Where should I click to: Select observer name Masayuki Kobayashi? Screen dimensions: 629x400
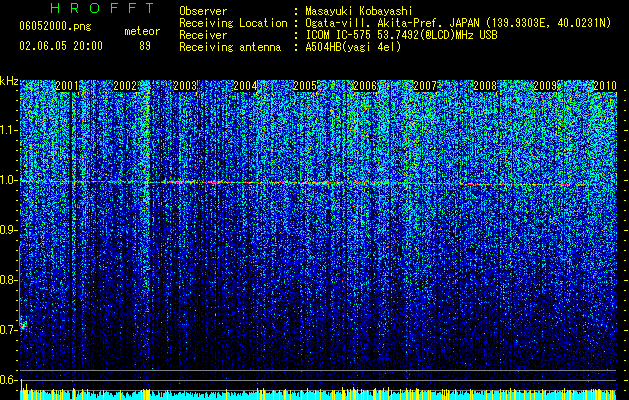(359, 11)
